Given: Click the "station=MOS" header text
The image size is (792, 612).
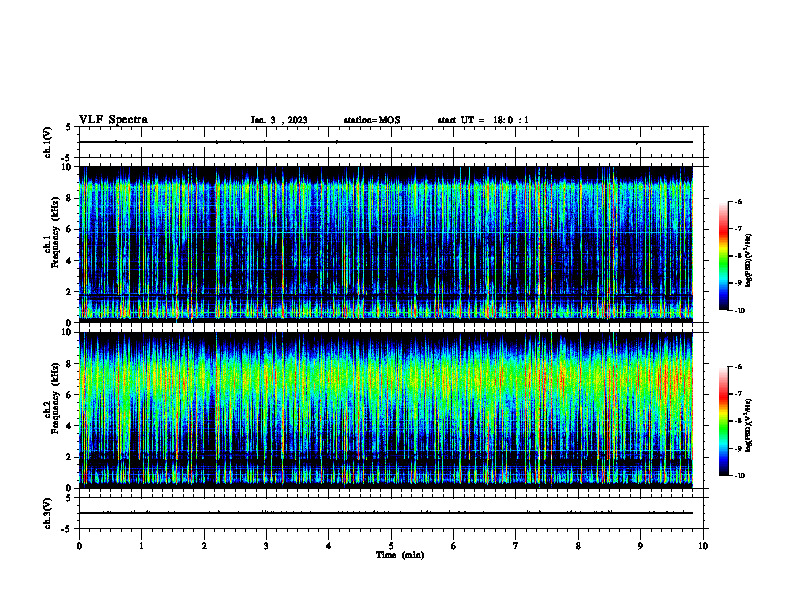Looking at the screenshot, I should pyautogui.click(x=372, y=120).
